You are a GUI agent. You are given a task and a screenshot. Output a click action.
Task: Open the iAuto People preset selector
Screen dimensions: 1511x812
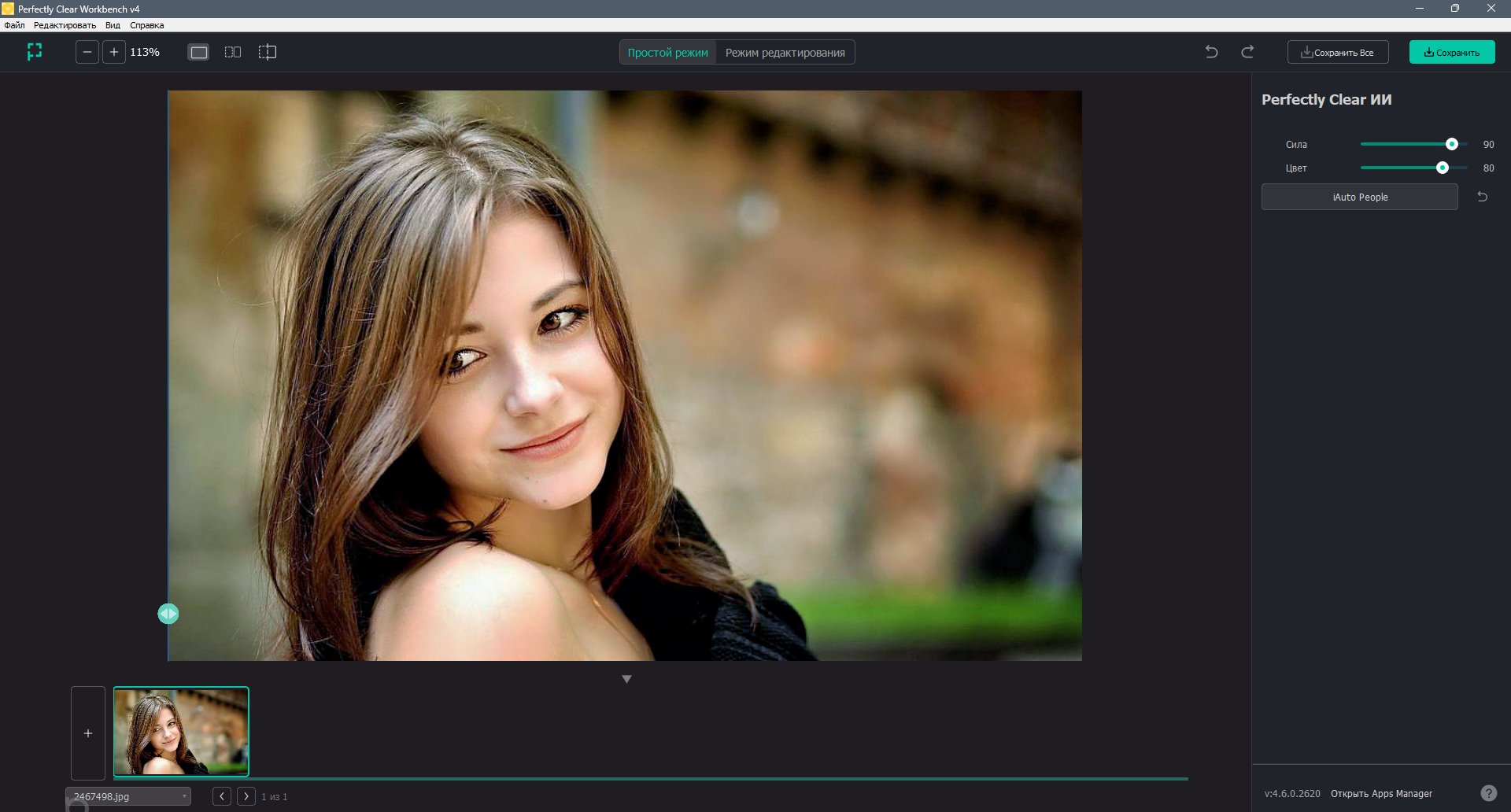coord(1360,197)
